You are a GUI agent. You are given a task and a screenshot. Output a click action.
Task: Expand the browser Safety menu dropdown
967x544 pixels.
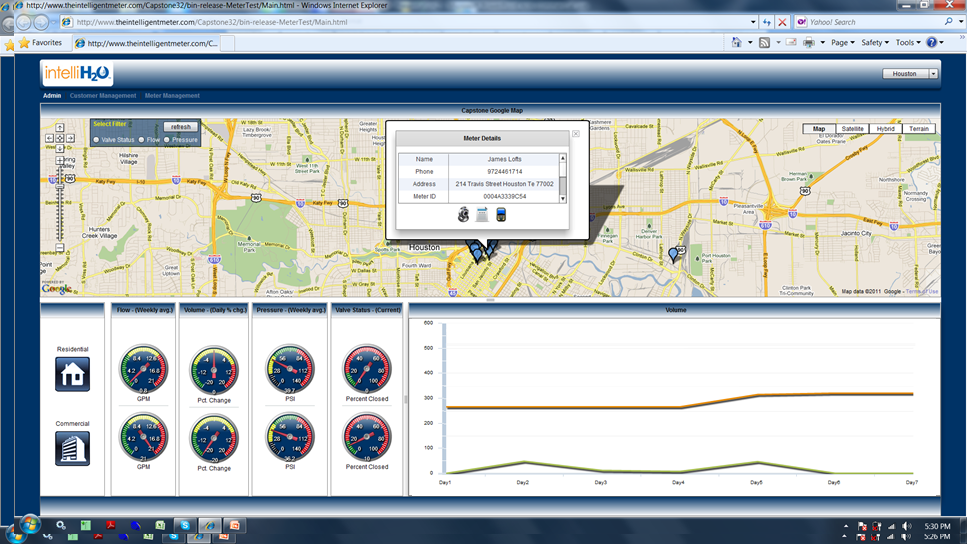pyautogui.click(x=874, y=43)
